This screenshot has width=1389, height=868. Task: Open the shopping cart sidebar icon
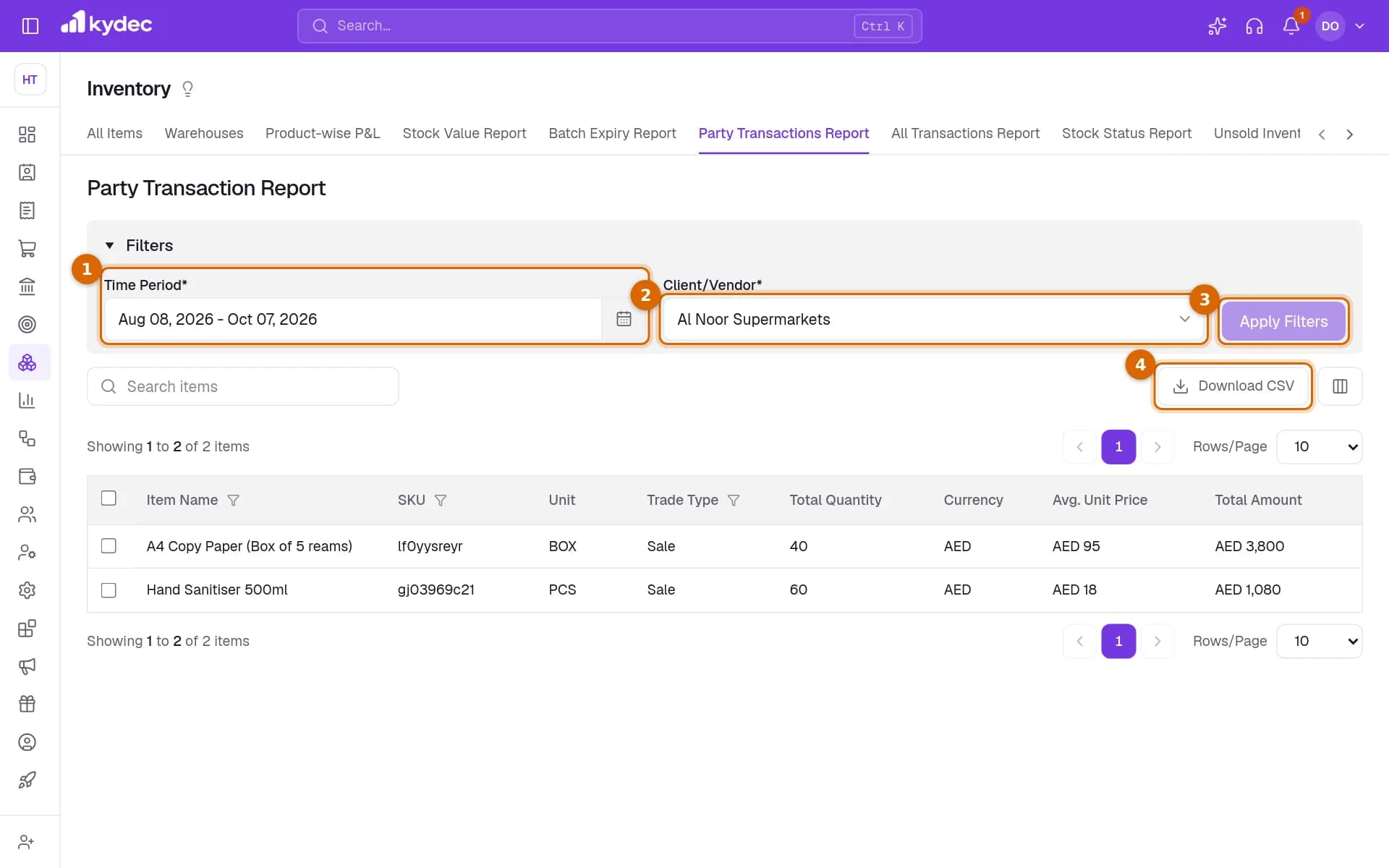point(27,248)
